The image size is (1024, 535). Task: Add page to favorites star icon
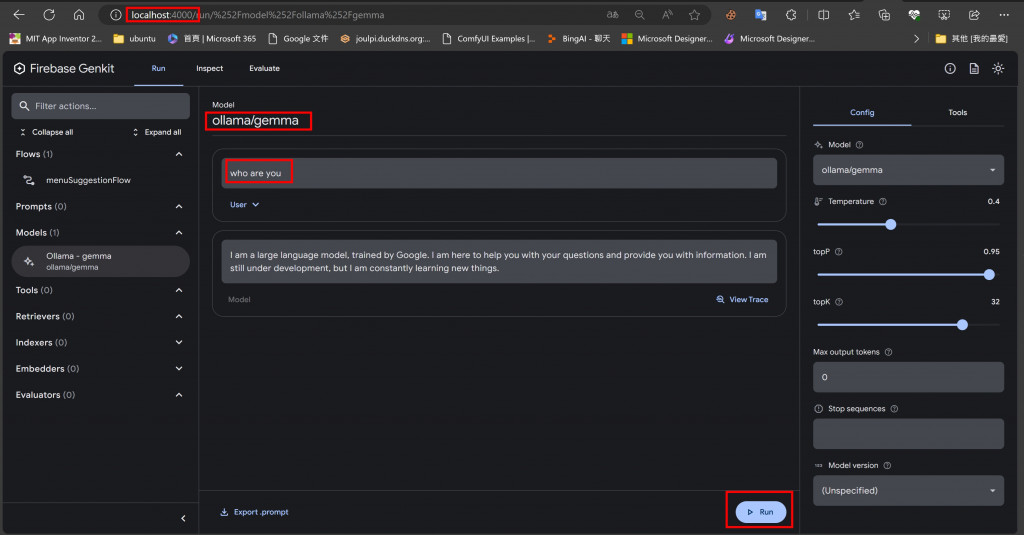(x=694, y=14)
